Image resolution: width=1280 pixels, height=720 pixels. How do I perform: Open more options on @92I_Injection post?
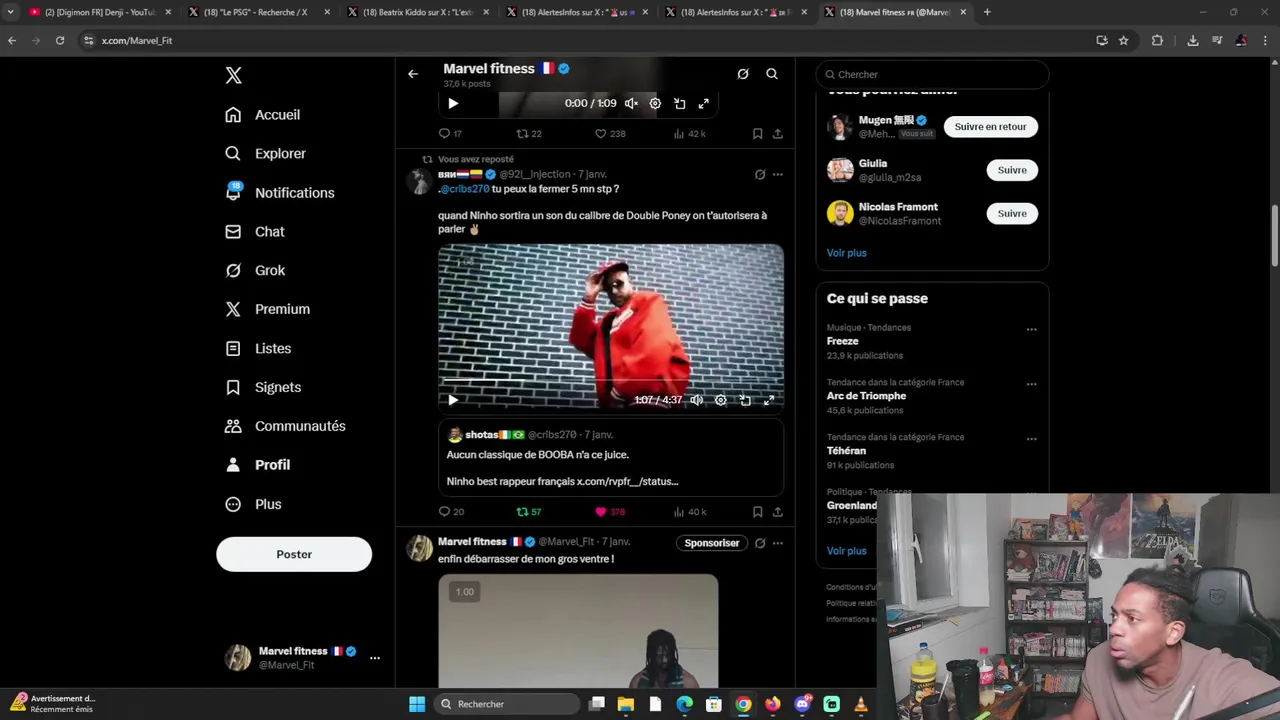[x=778, y=175]
